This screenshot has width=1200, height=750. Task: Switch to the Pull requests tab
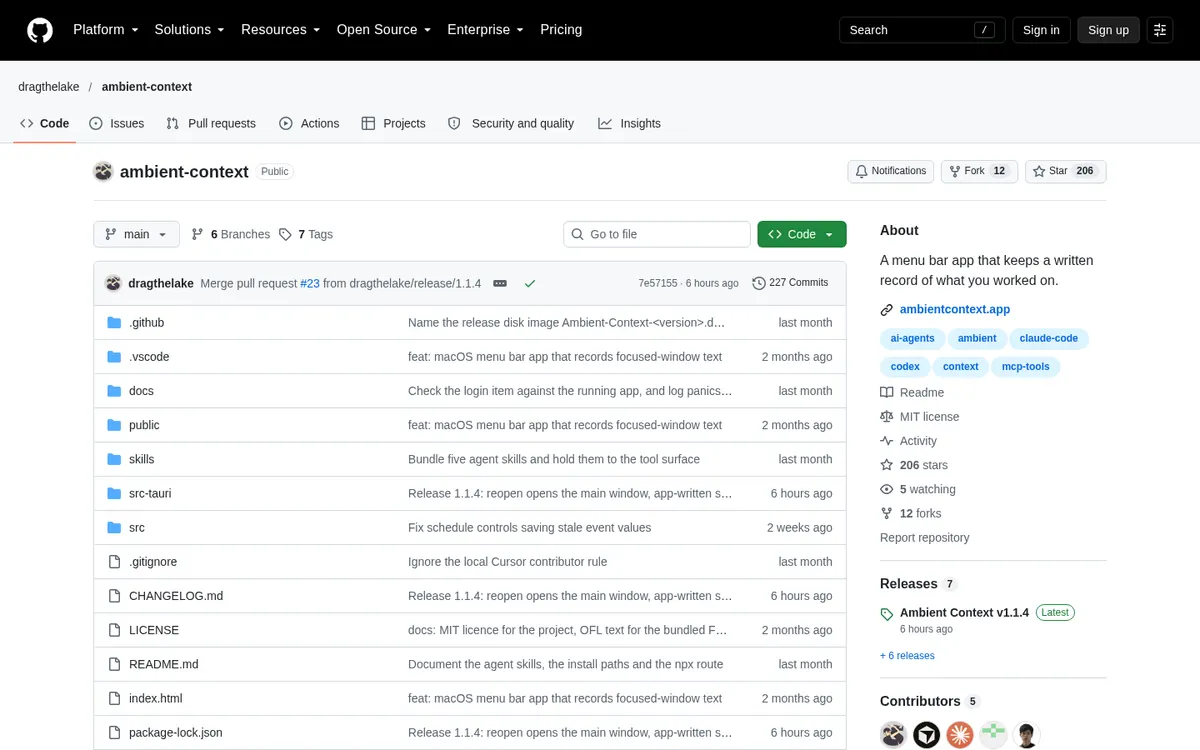coord(210,123)
